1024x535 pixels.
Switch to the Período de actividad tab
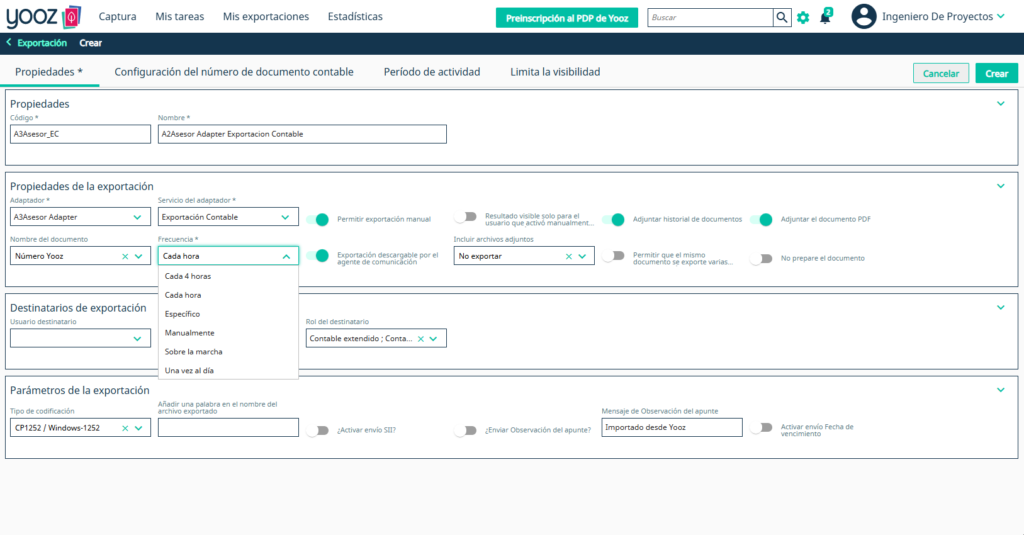[432, 72]
